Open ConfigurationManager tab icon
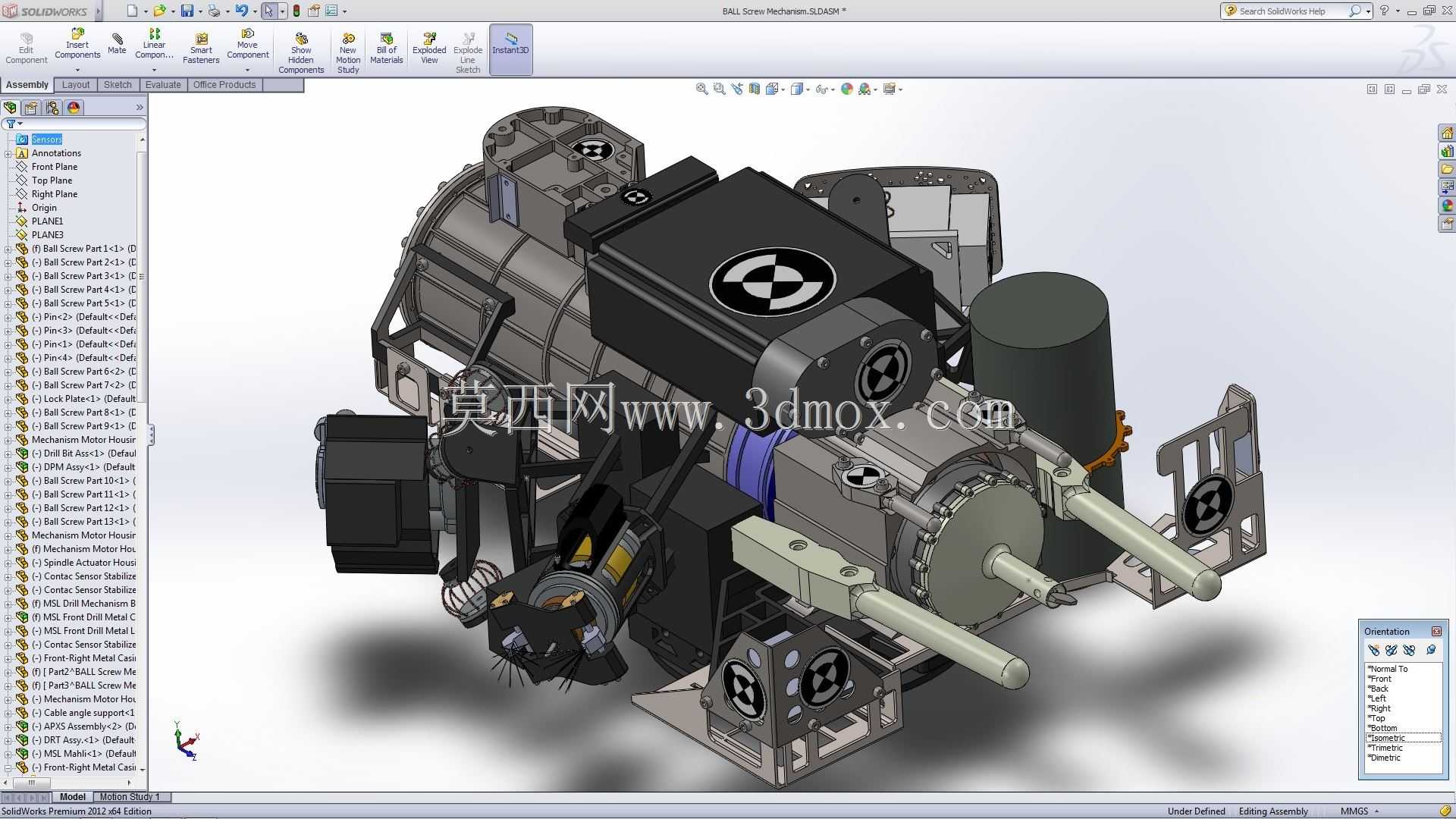This screenshot has height=819, width=1456. pos(52,108)
